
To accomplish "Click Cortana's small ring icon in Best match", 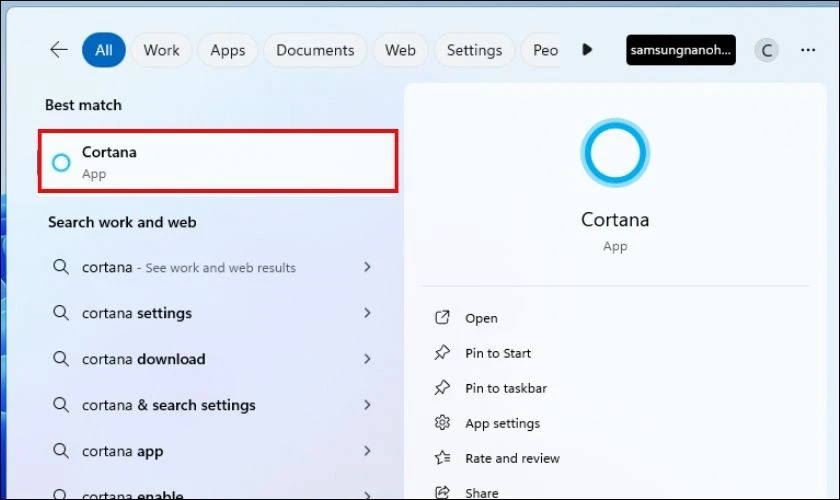I will (61, 162).
